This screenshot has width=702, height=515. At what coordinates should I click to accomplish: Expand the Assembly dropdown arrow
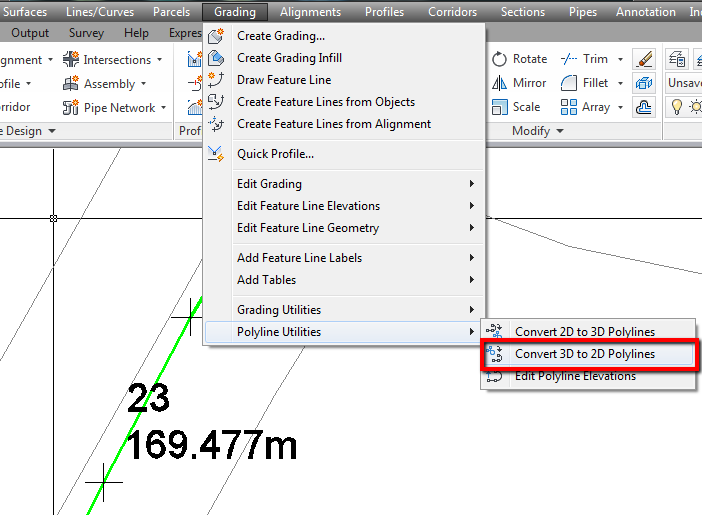(144, 84)
